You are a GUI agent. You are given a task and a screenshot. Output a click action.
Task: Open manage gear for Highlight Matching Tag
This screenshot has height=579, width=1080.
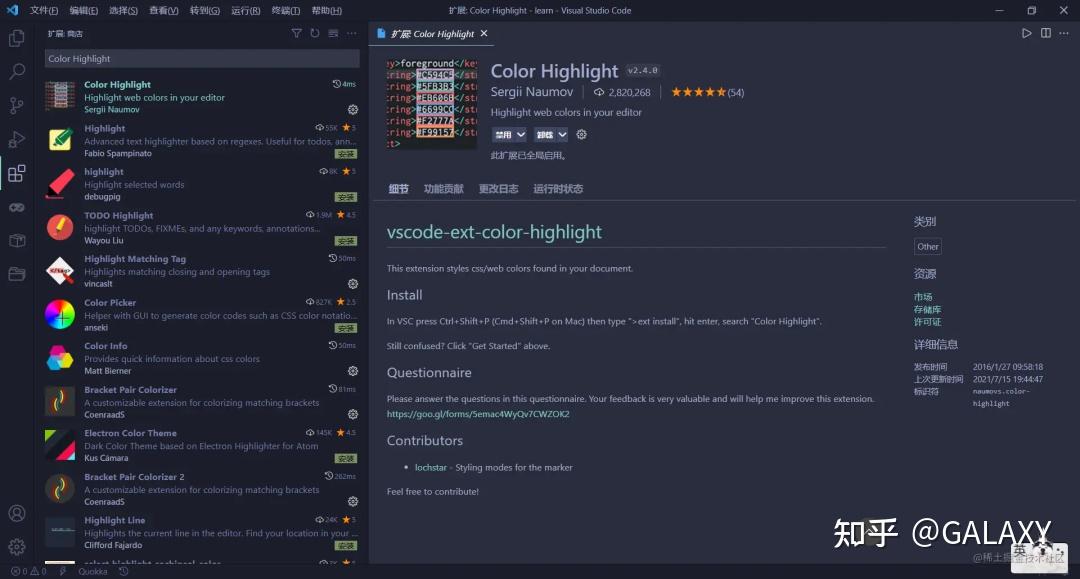[x=353, y=284]
